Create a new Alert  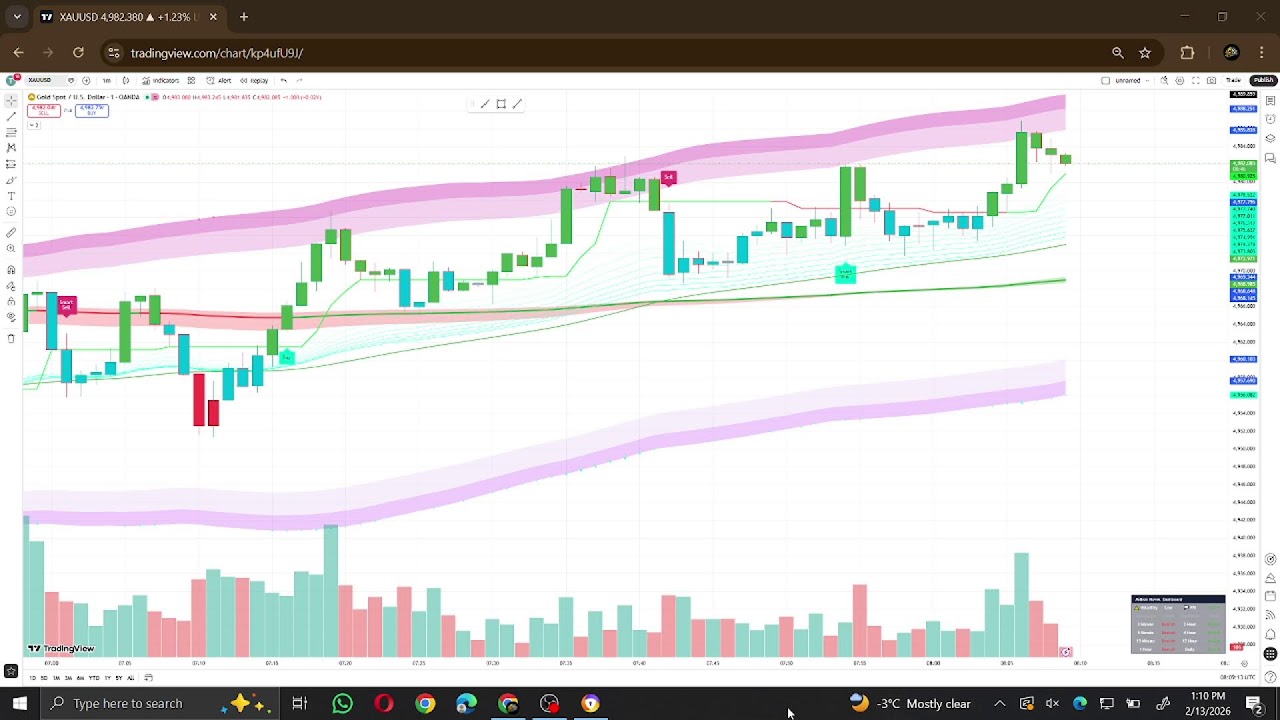pos(220,80)
